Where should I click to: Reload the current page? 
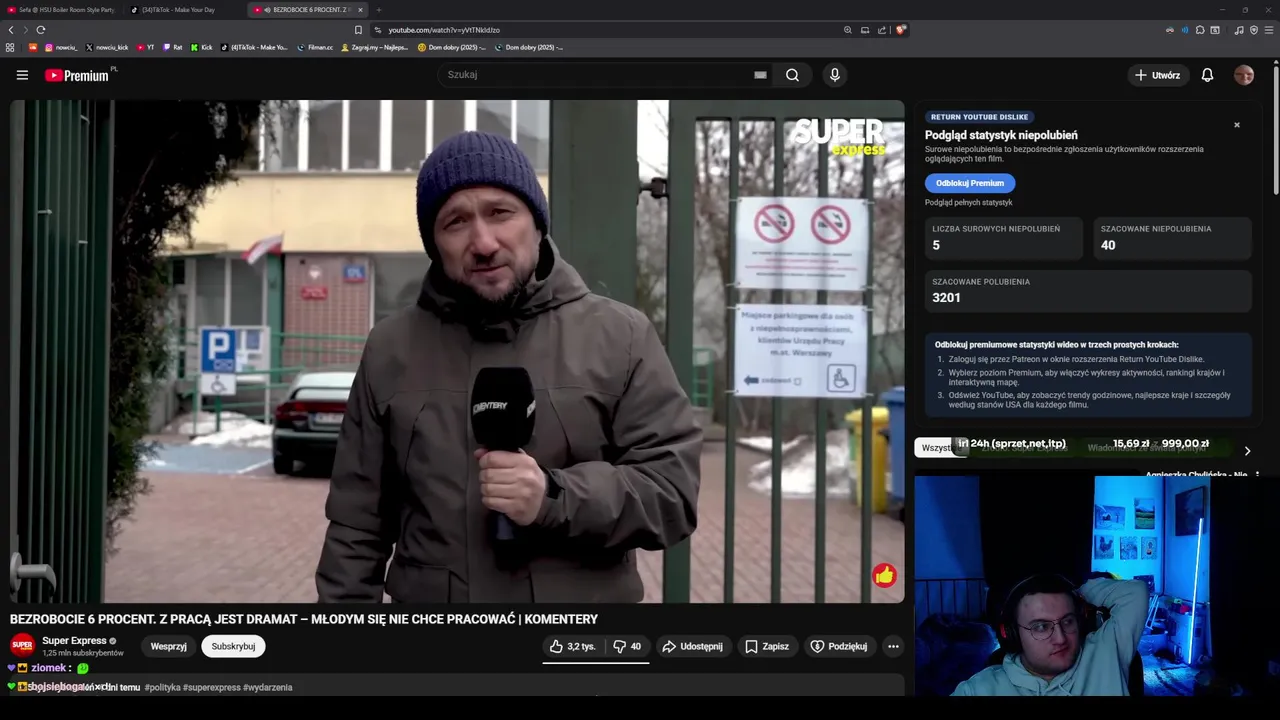(x=41, y=30)
